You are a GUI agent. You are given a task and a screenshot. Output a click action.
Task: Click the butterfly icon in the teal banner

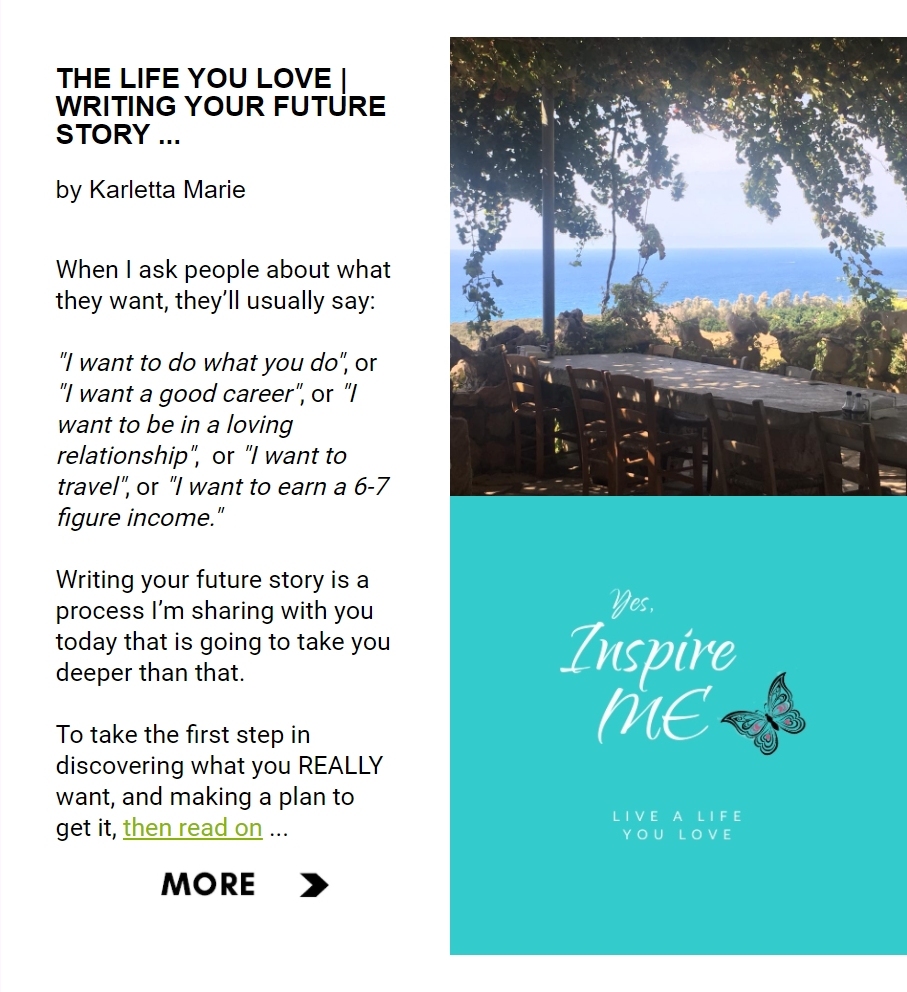(x=763, y=714)
